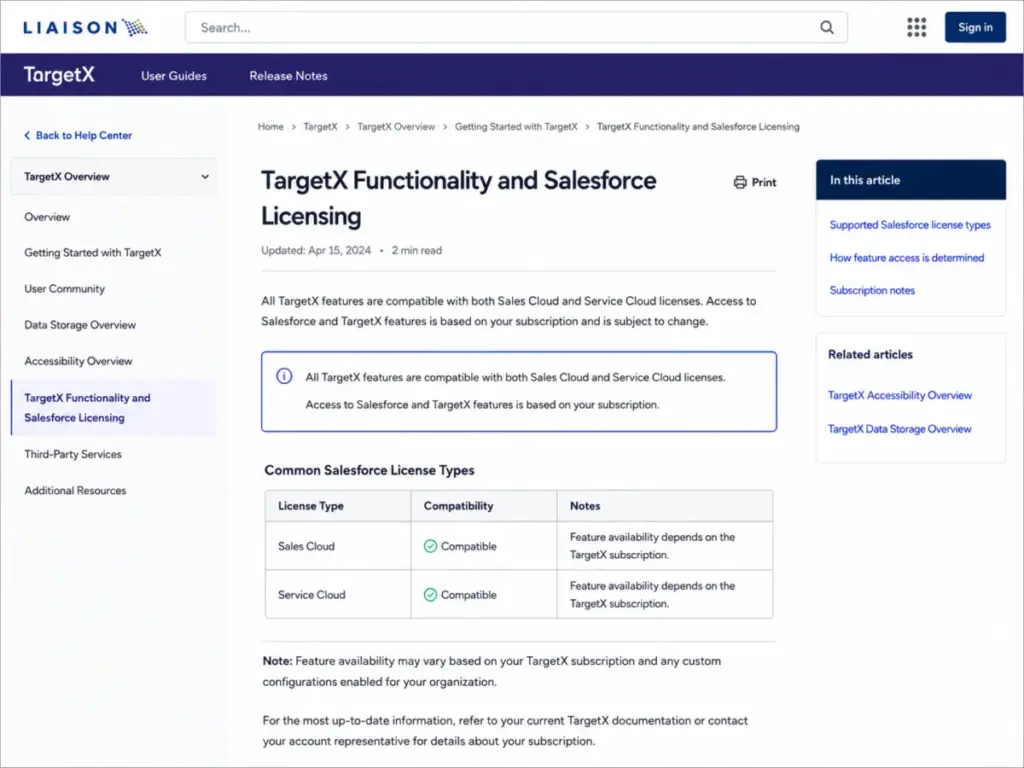Screen dimensions: 1024x768
Task: Select Data Storage Overview in the sidebar
Action: tap(80, 325)
